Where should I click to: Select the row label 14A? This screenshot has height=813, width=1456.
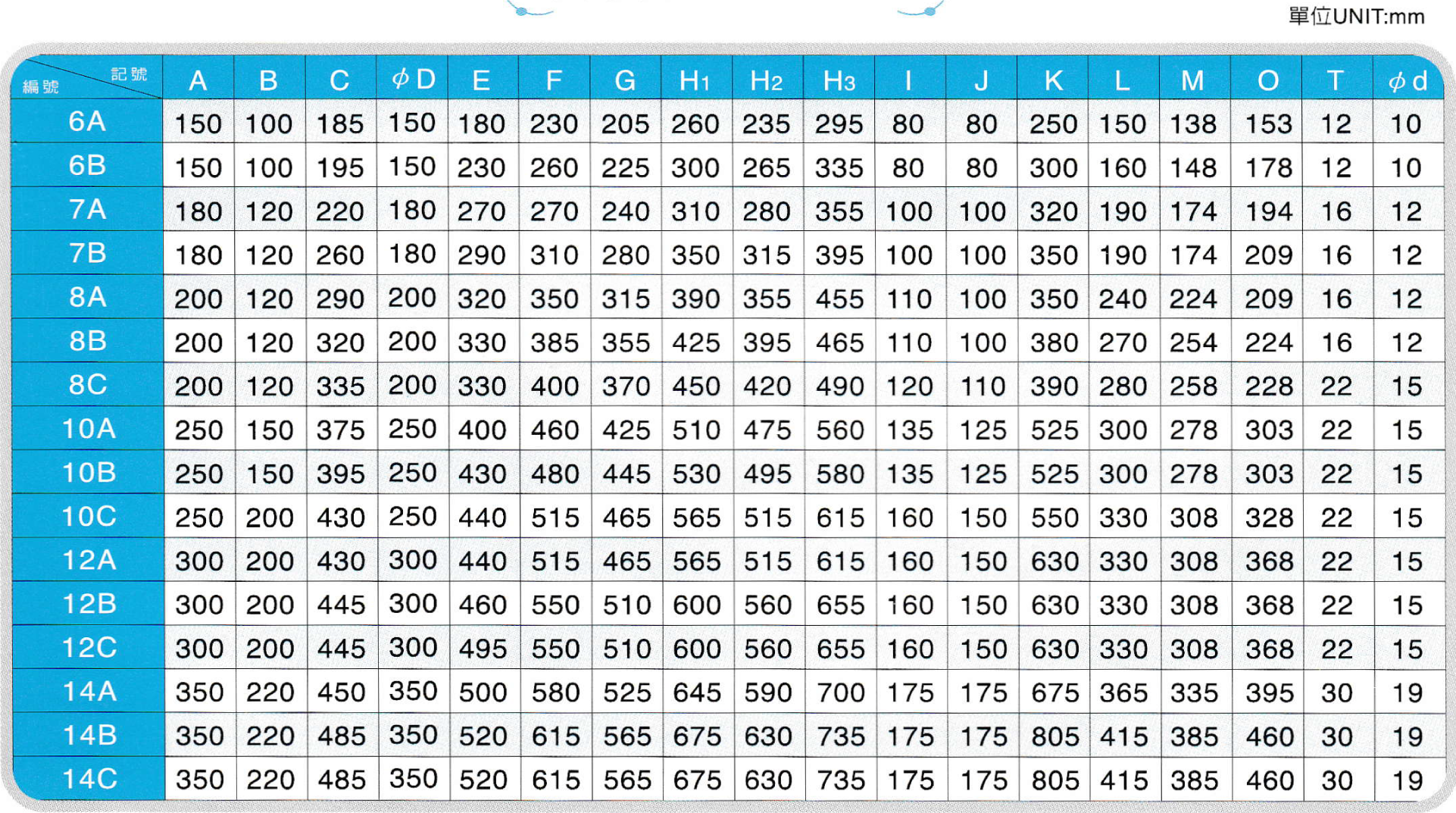tap(89, 692)
